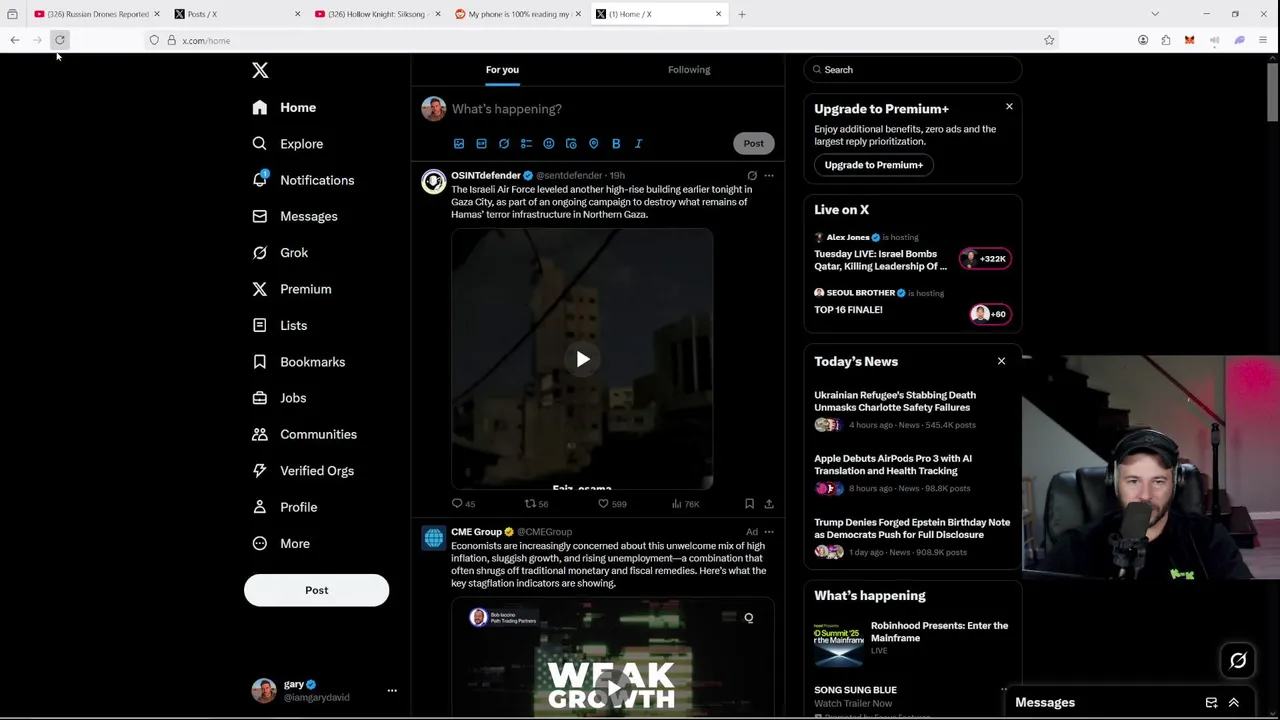Tag location icon in composer
The image size is (1280, 720).
(594, 144)
